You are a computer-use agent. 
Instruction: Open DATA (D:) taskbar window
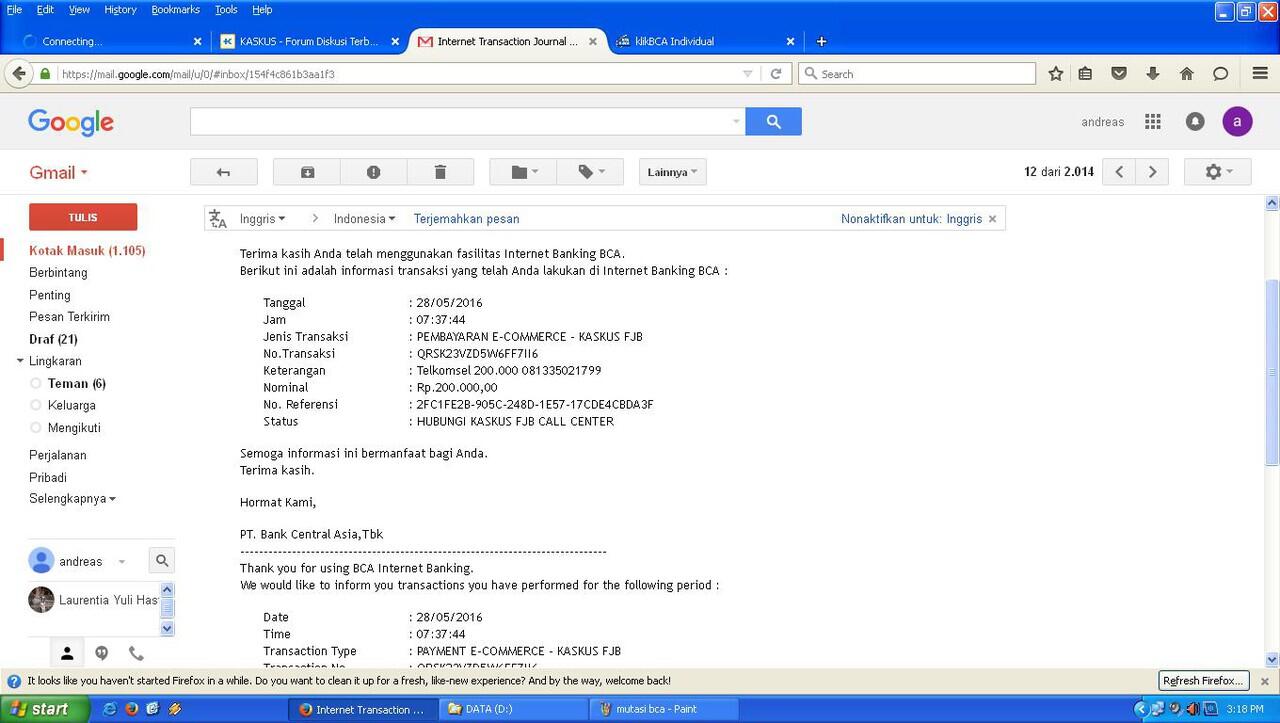(514, 709)
